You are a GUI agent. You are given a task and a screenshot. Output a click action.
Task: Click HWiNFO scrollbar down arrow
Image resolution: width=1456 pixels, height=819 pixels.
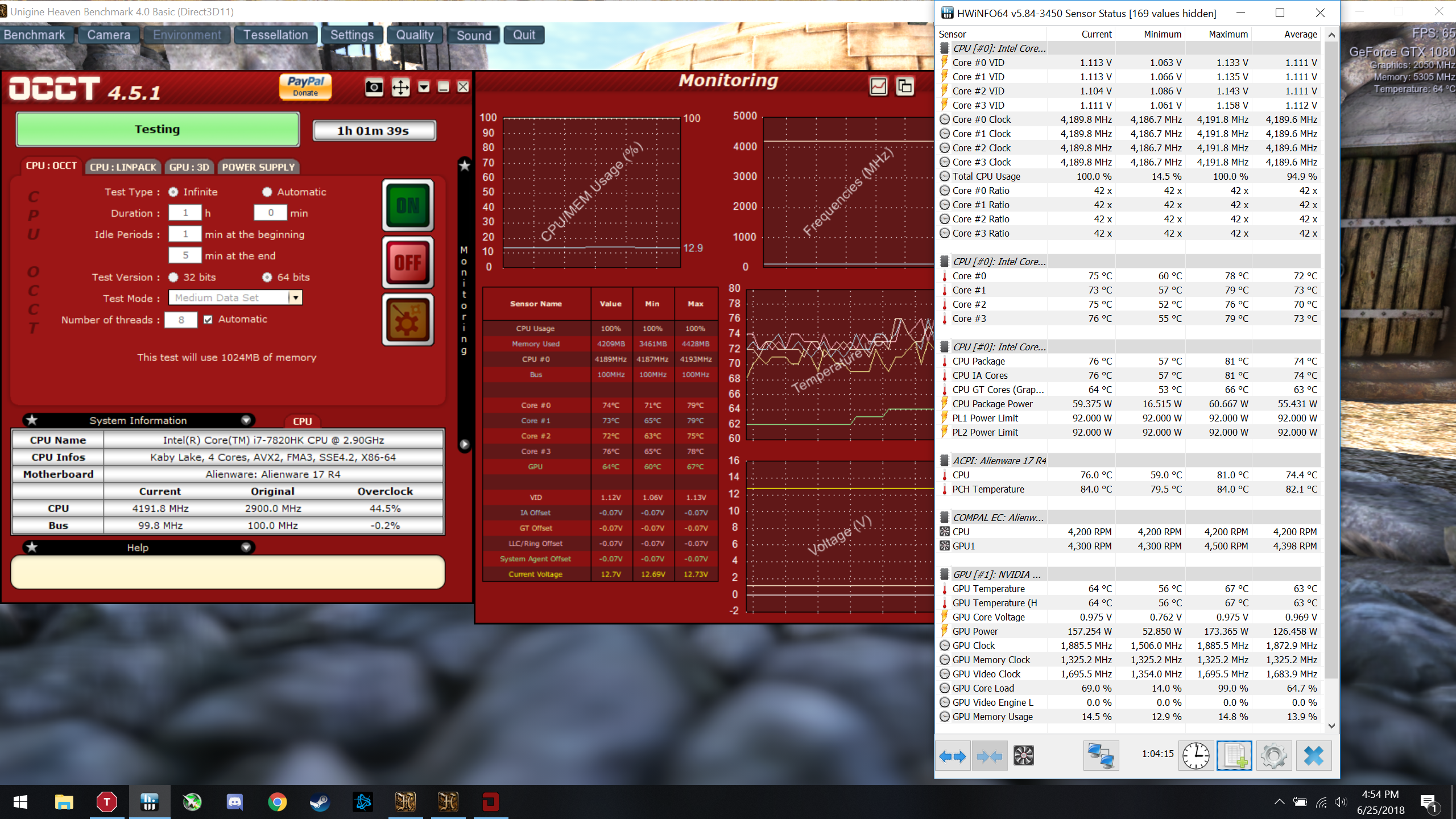1331,726
